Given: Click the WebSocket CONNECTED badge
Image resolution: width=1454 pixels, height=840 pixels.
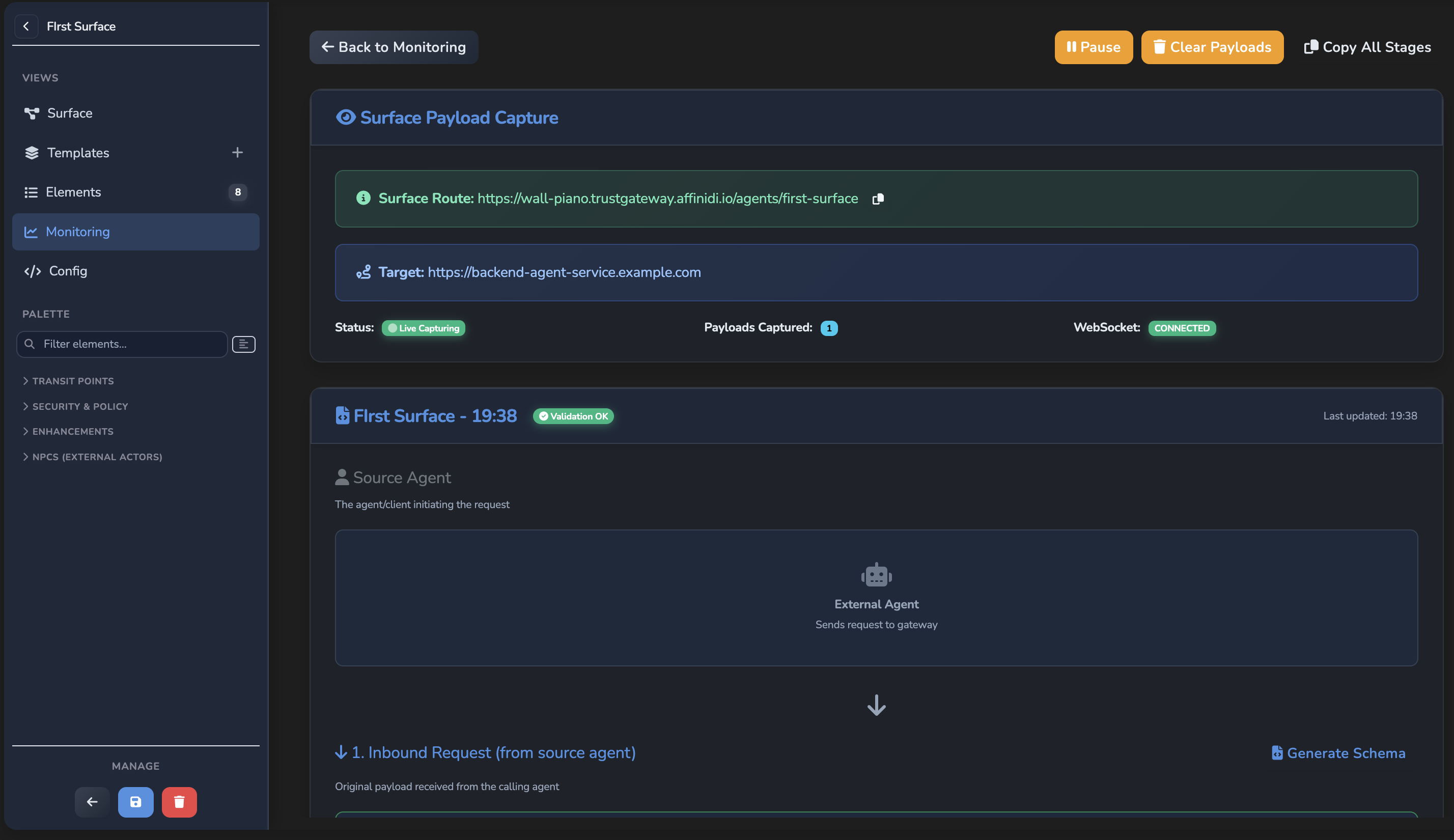Looking at the screenshot, I should [1182, 328].
